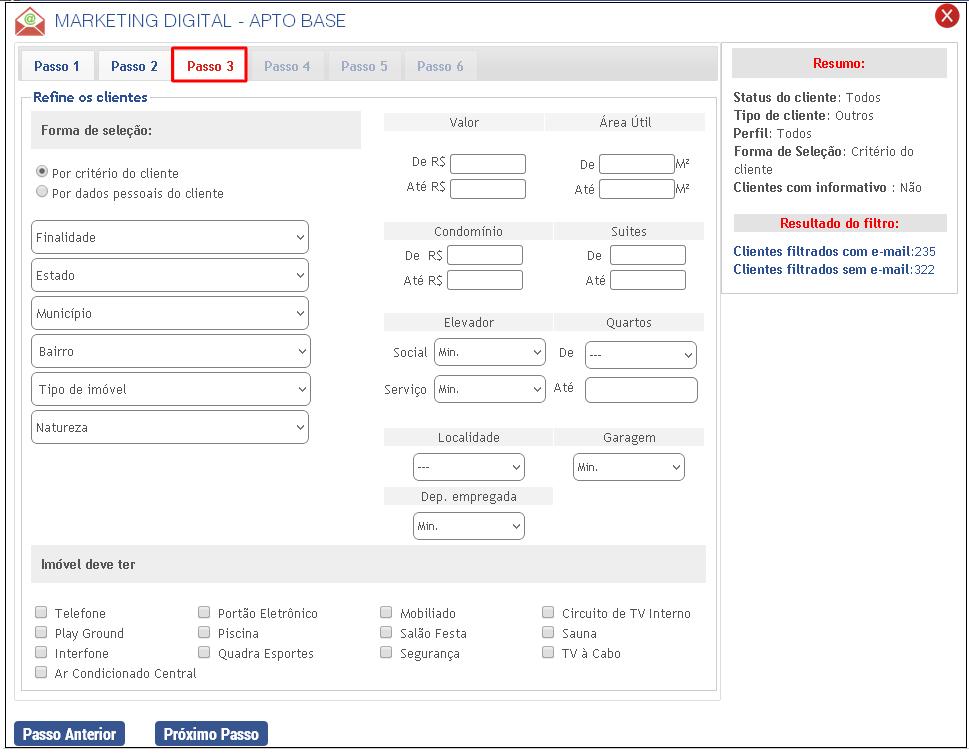Focus the Suites 'Até' input field
This screenshot has height=754, width=969.
648,280
